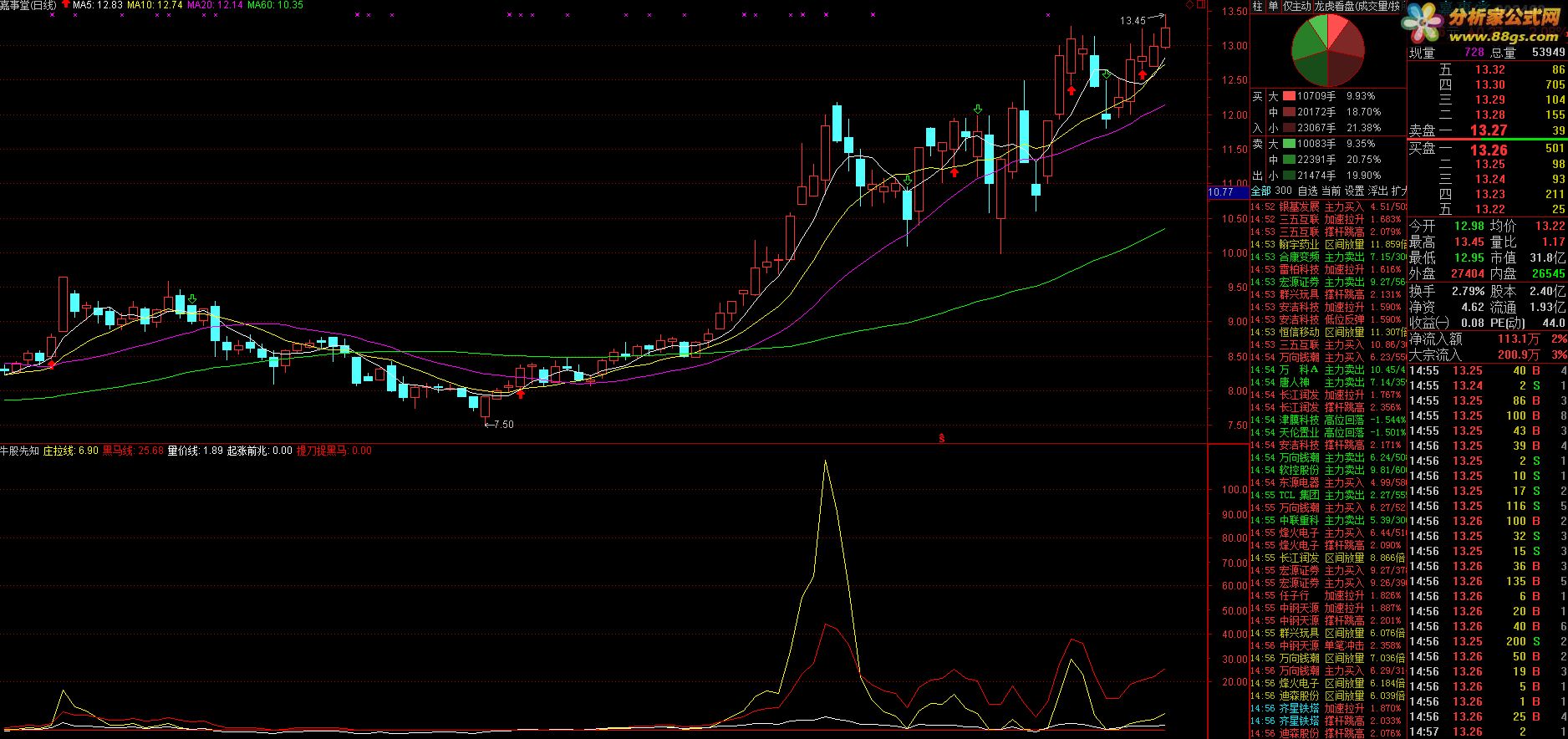Viewport: 1568px width, 739px height.
Task: Open the 设置 option in the alert bar
Action: pyautogui.click(x=1354, y=191)
